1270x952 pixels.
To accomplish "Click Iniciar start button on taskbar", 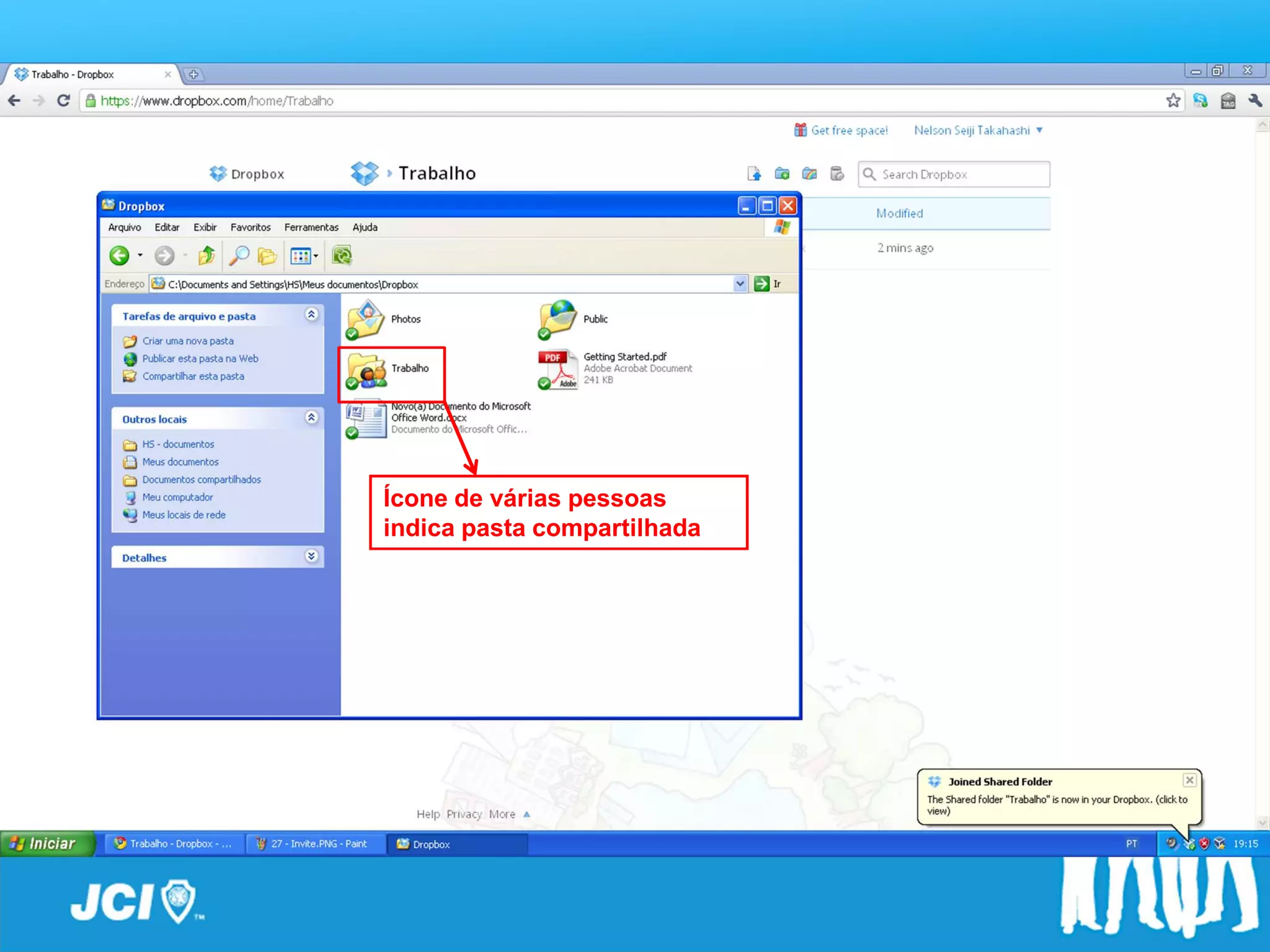I will pos(47,844).
